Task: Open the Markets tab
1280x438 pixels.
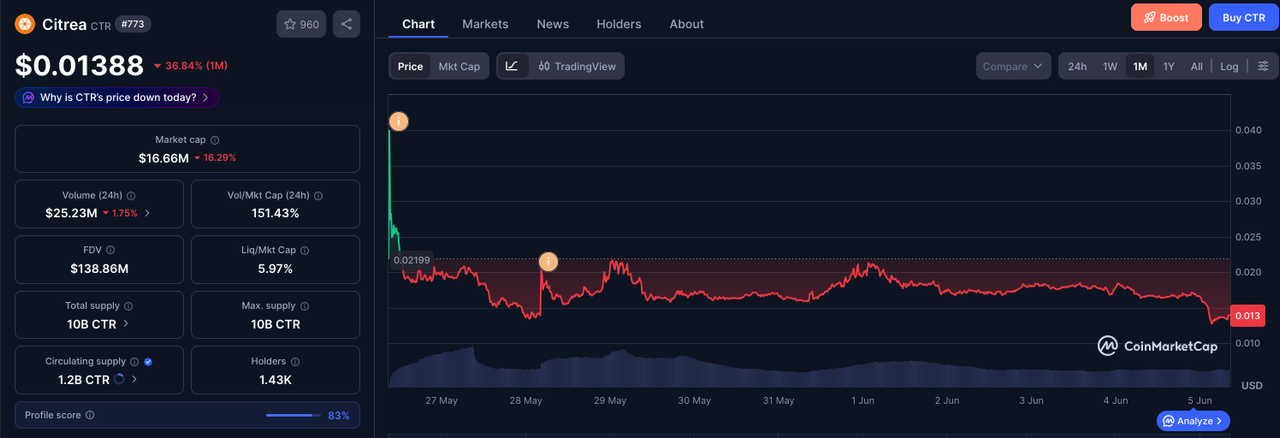Action: click(x=485, y=24)
